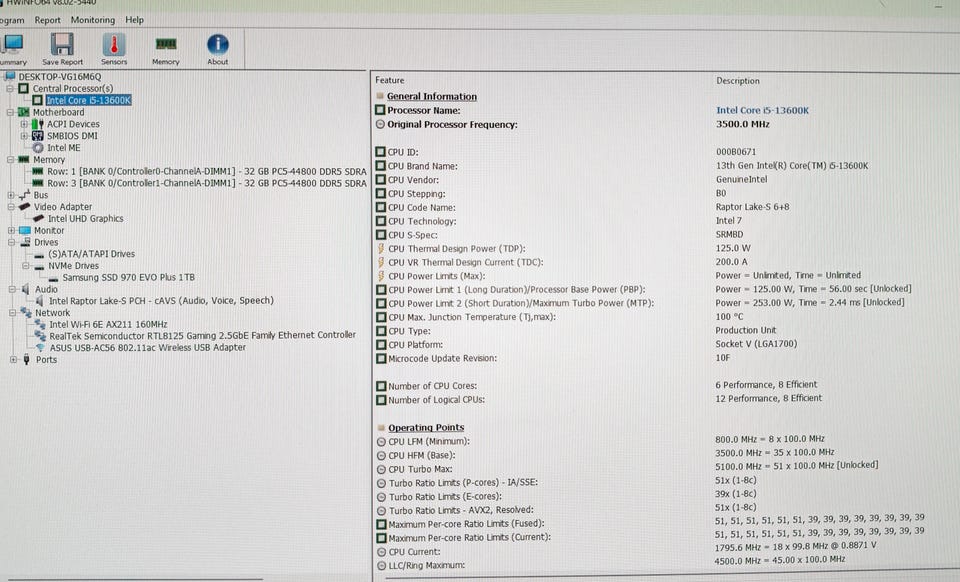Click the Bus tree node icon
This screenshot has width=960, height=582.
click(24, 195)
